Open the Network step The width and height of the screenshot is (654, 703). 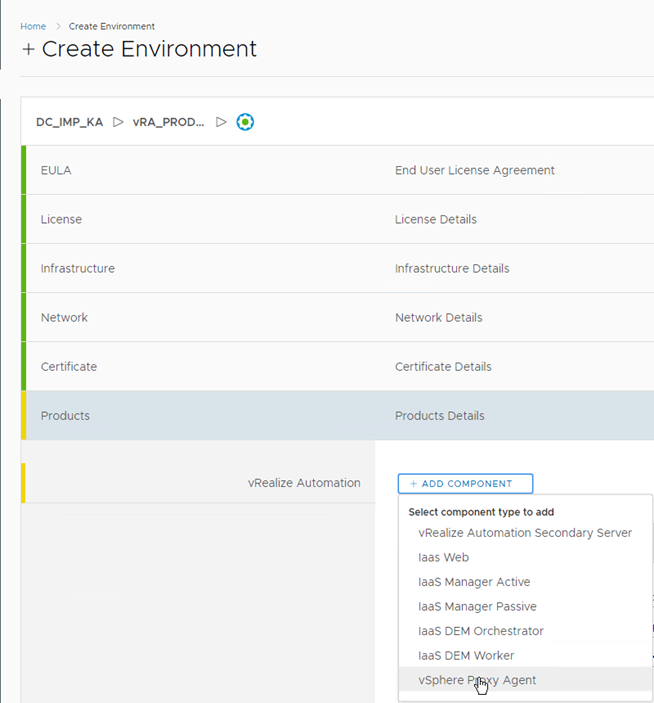tap(64, 317)
